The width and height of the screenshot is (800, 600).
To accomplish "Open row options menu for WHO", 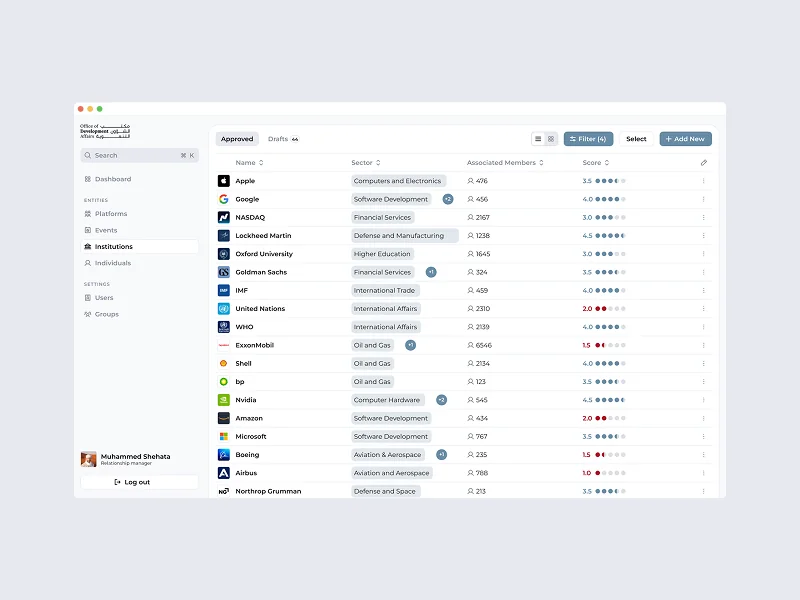I will pyautogui.click(x=704, y=327).
